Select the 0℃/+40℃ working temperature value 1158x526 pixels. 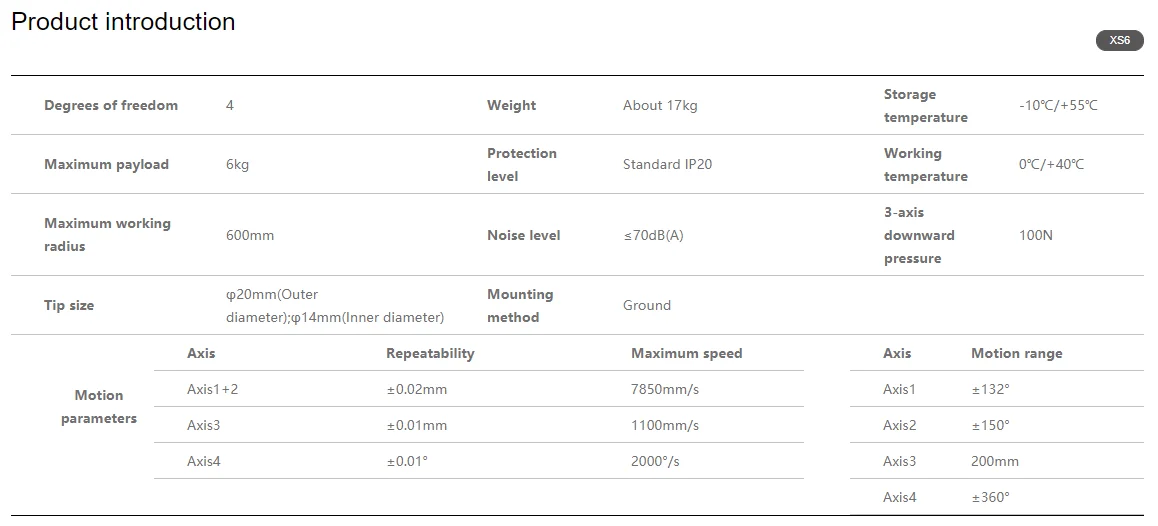(1051, 164)
